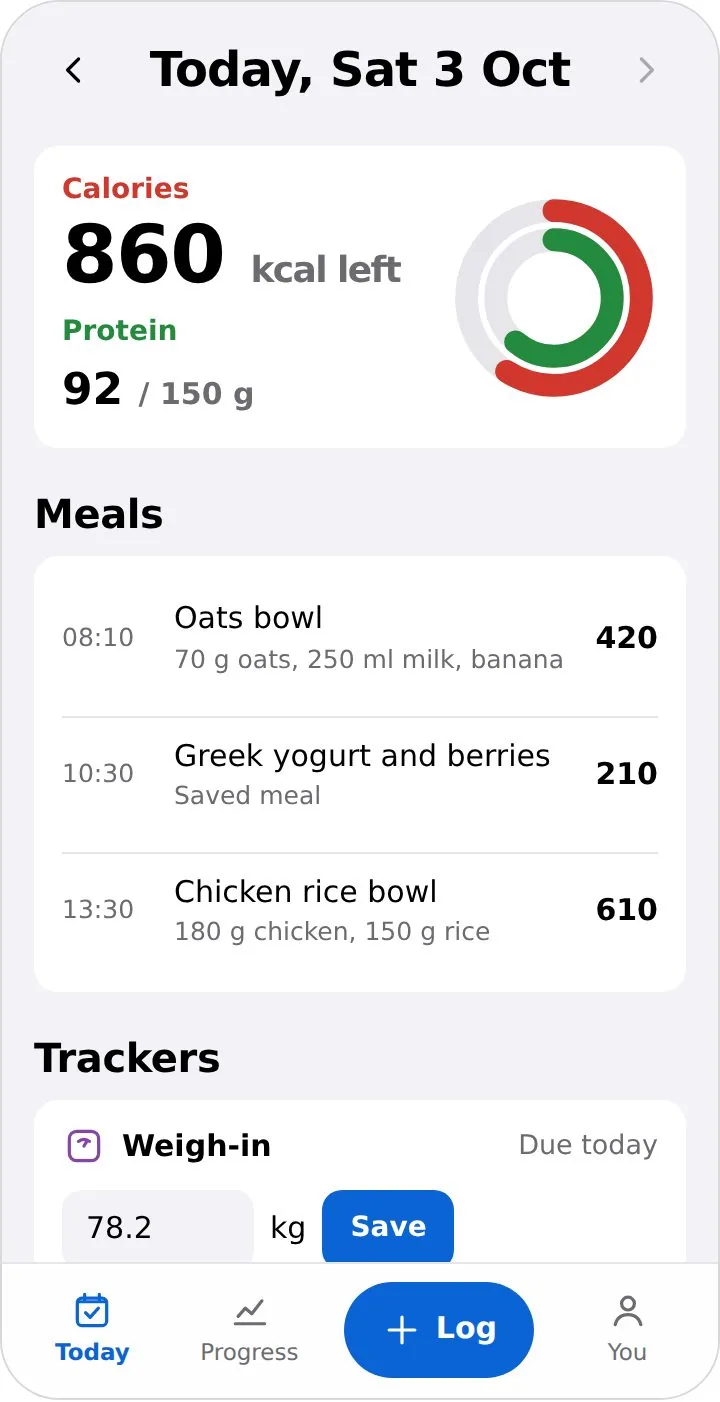Tap the protein 92 / 150 g value
This screenshot has height=1402, width=720.
coord(158,389)
